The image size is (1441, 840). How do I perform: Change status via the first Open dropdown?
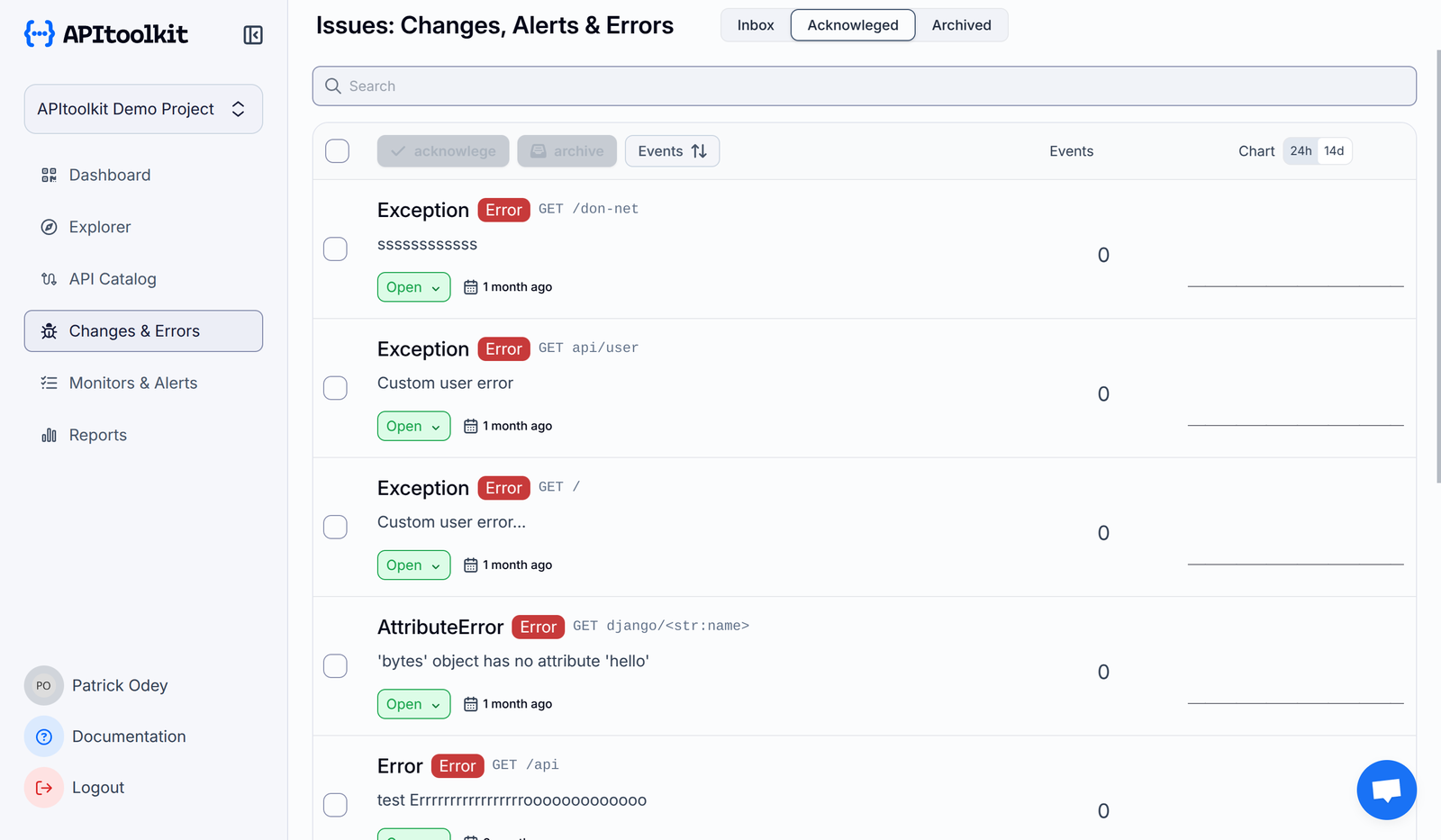(x=413, y=286)
